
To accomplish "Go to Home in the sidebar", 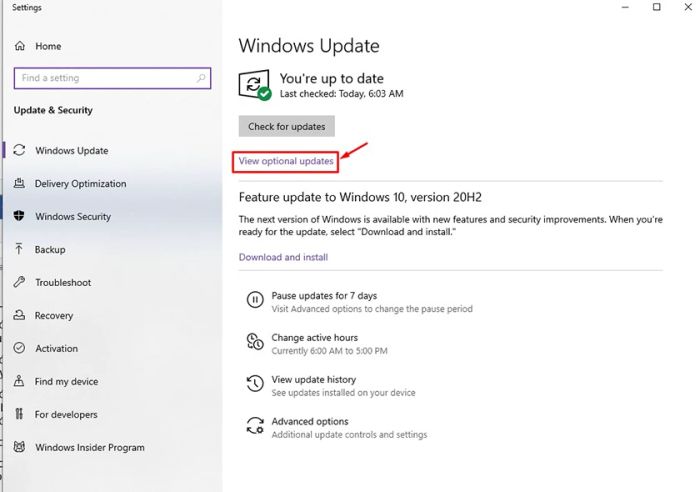I will (x=48, y=46).
